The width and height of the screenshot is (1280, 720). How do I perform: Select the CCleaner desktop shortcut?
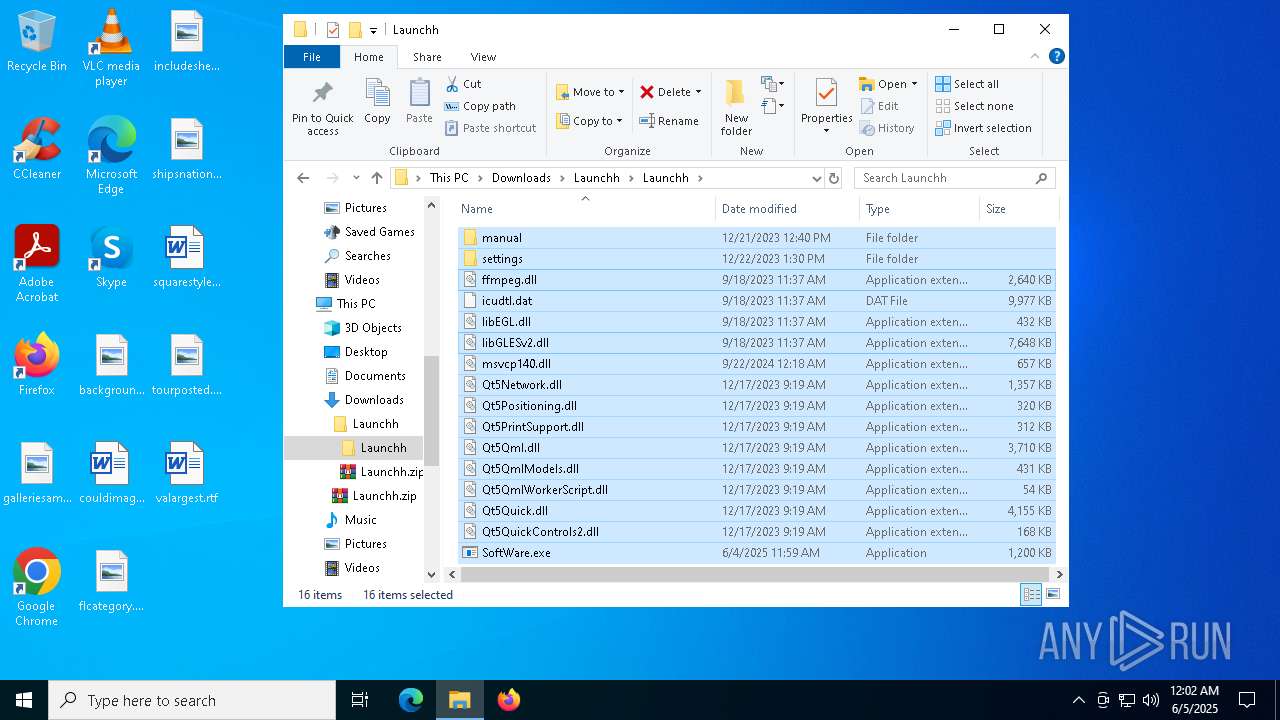tap(37, 149)
